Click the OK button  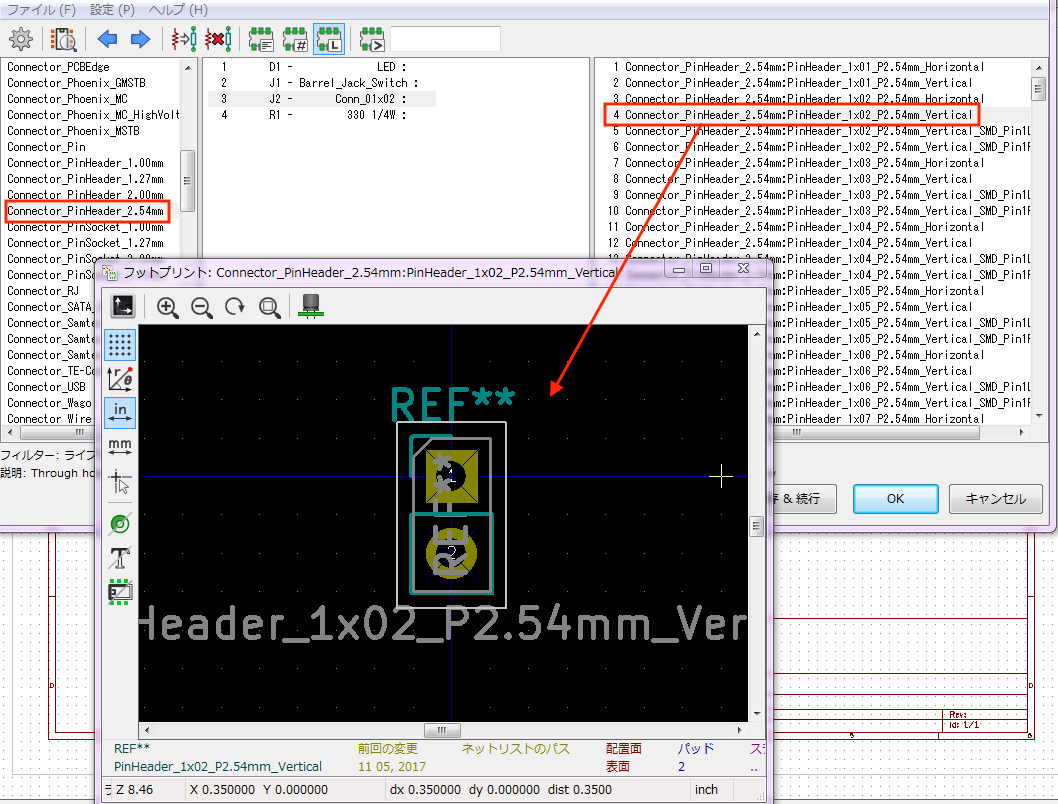point(895,498)
